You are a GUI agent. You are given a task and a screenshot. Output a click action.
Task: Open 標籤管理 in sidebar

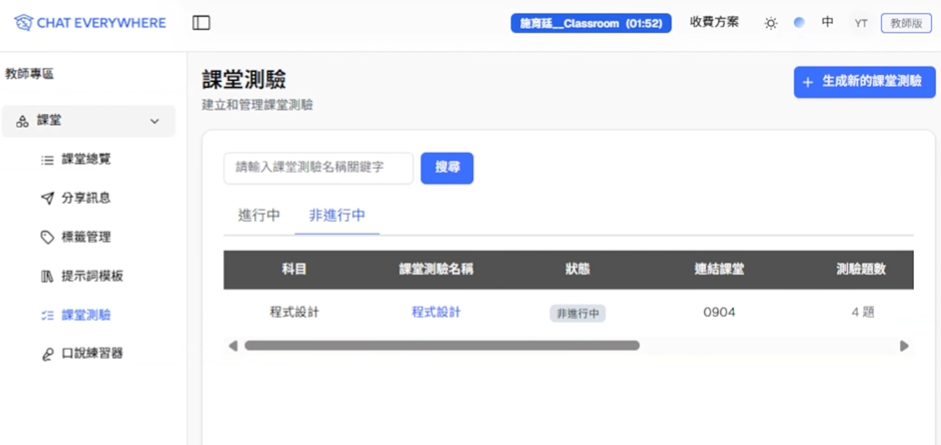point(86,237)
